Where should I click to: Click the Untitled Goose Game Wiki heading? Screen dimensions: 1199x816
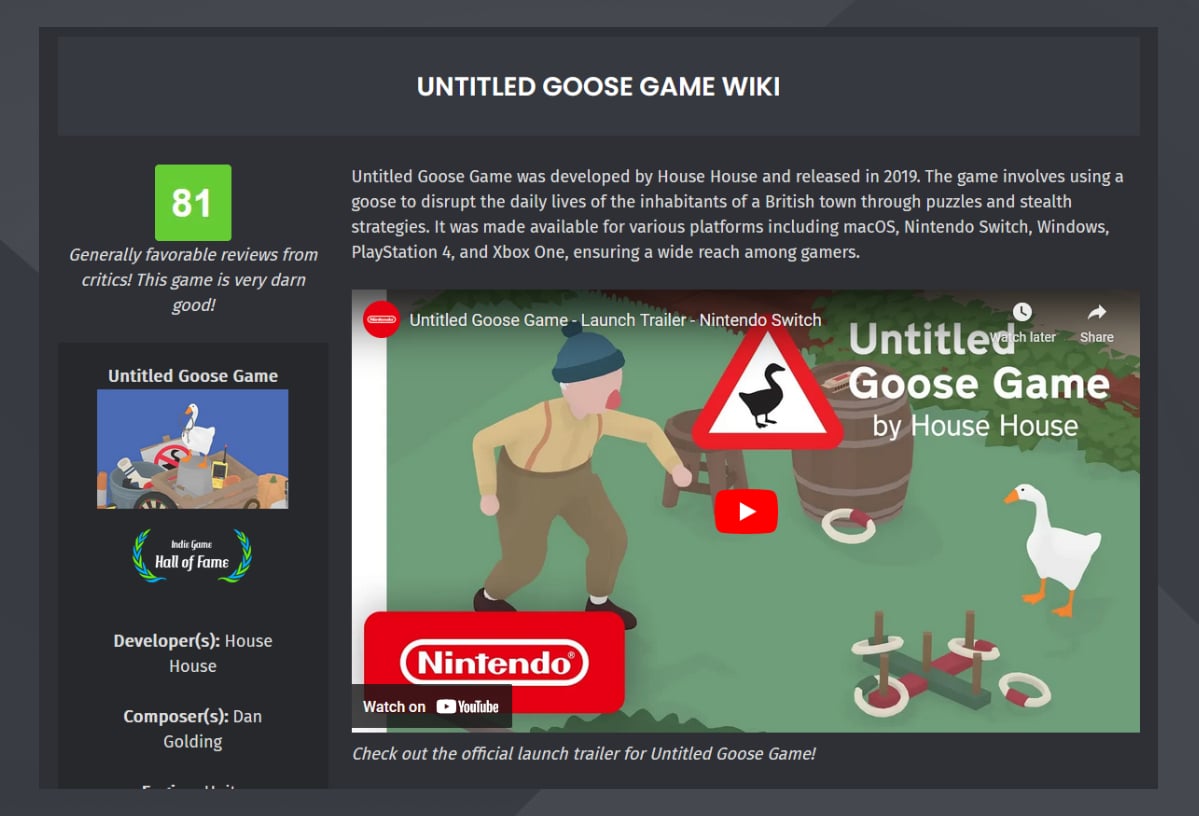point(598,86)
